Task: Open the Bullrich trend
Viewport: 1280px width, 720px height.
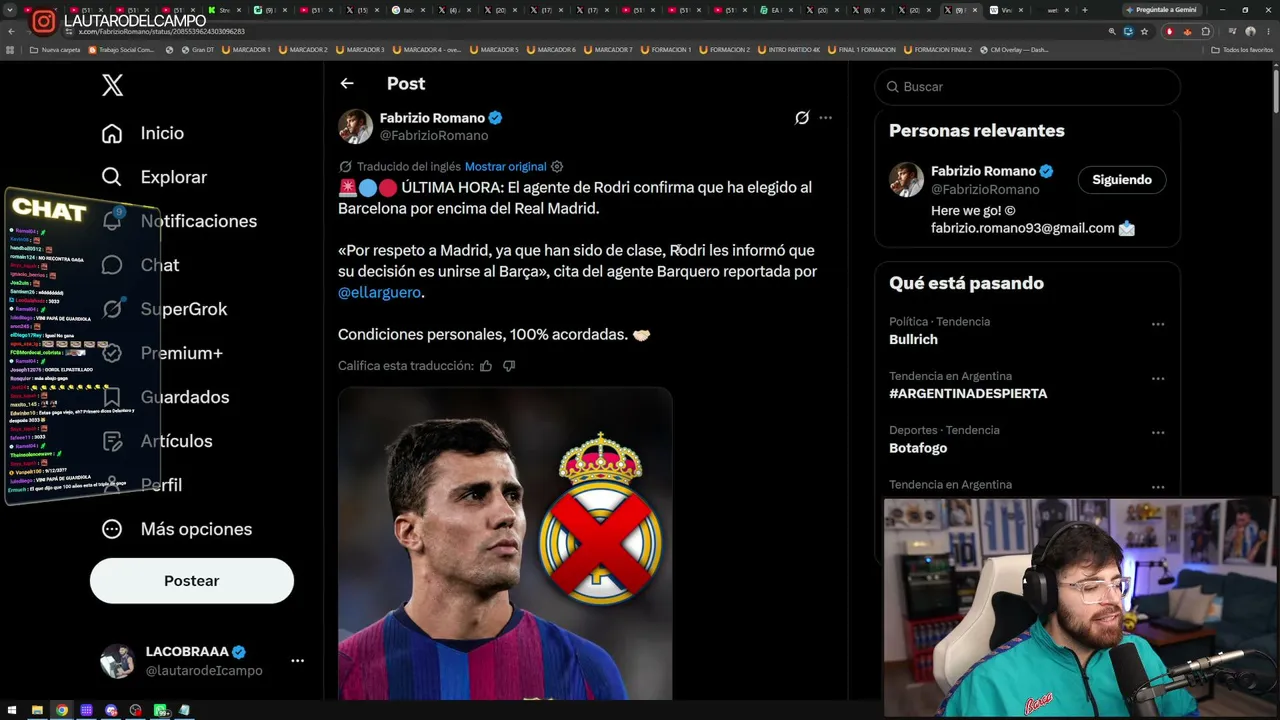Action: click(913, 340)
